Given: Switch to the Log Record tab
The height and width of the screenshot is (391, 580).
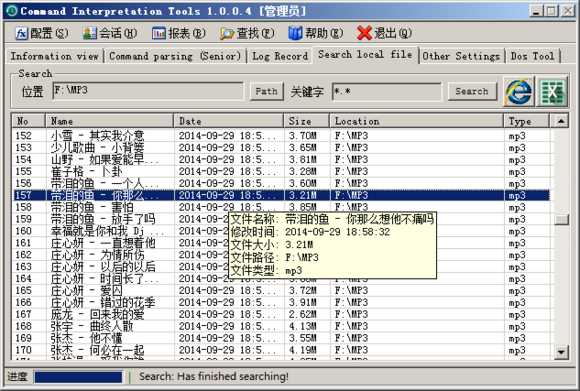Looking at the screenshot, I should [280, 56].
